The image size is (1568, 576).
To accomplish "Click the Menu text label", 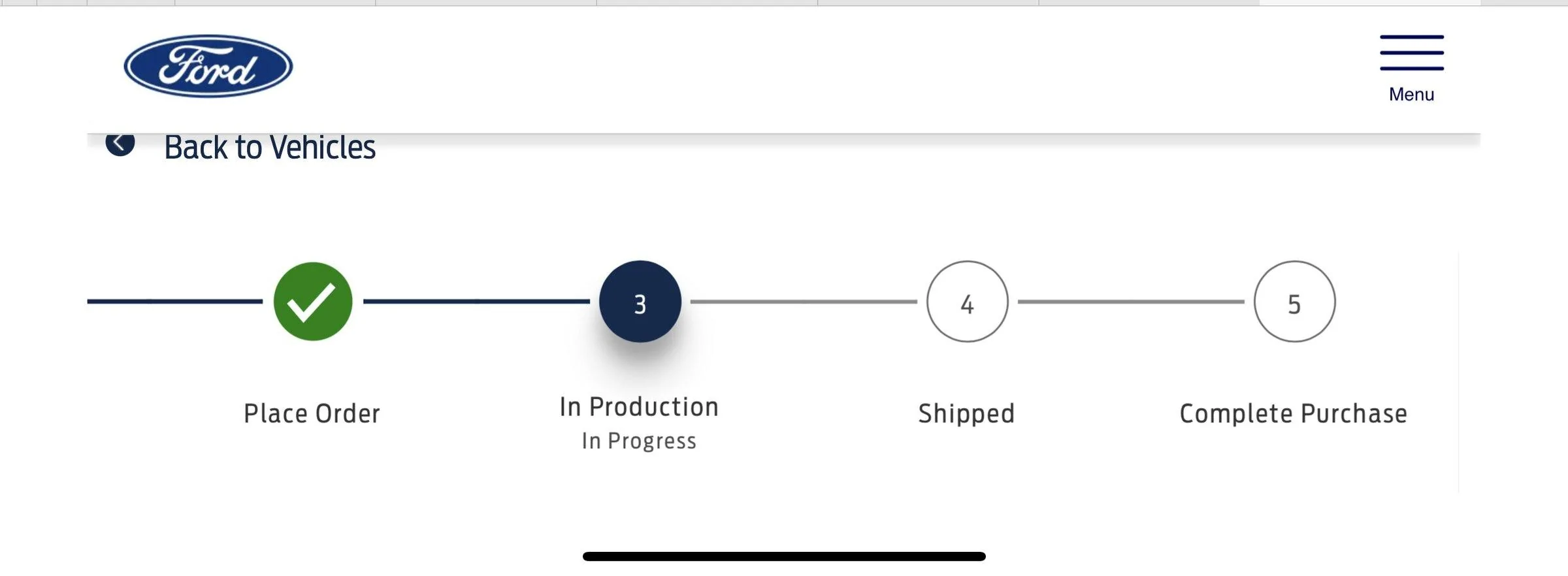I will [x=1412, y=95].
